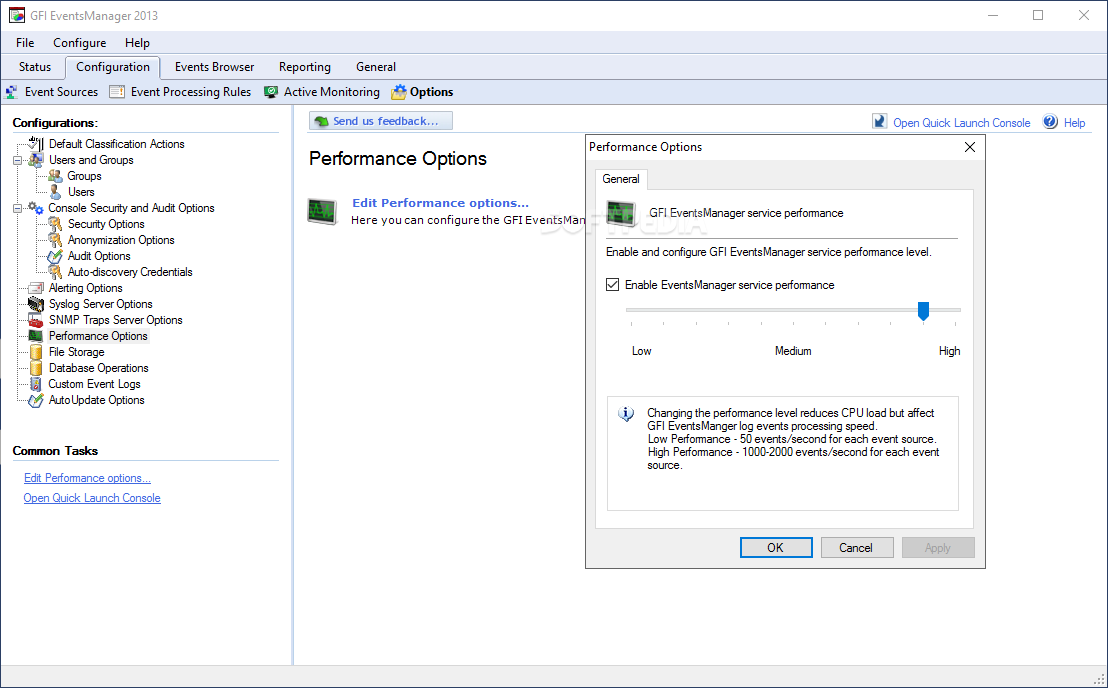The image size is (1108, 688).
Task: Select Custom Event Logs tree item
Action: coord(94,384)
